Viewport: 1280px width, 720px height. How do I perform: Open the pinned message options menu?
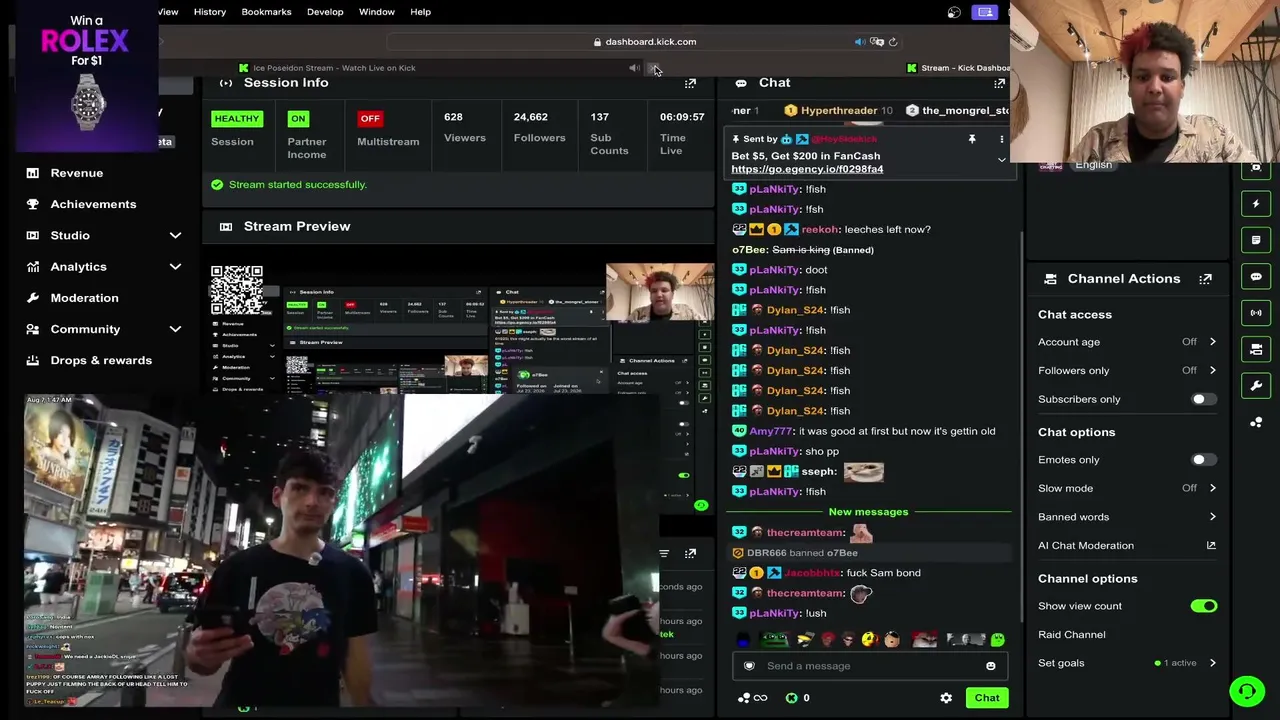[1001, 139]
